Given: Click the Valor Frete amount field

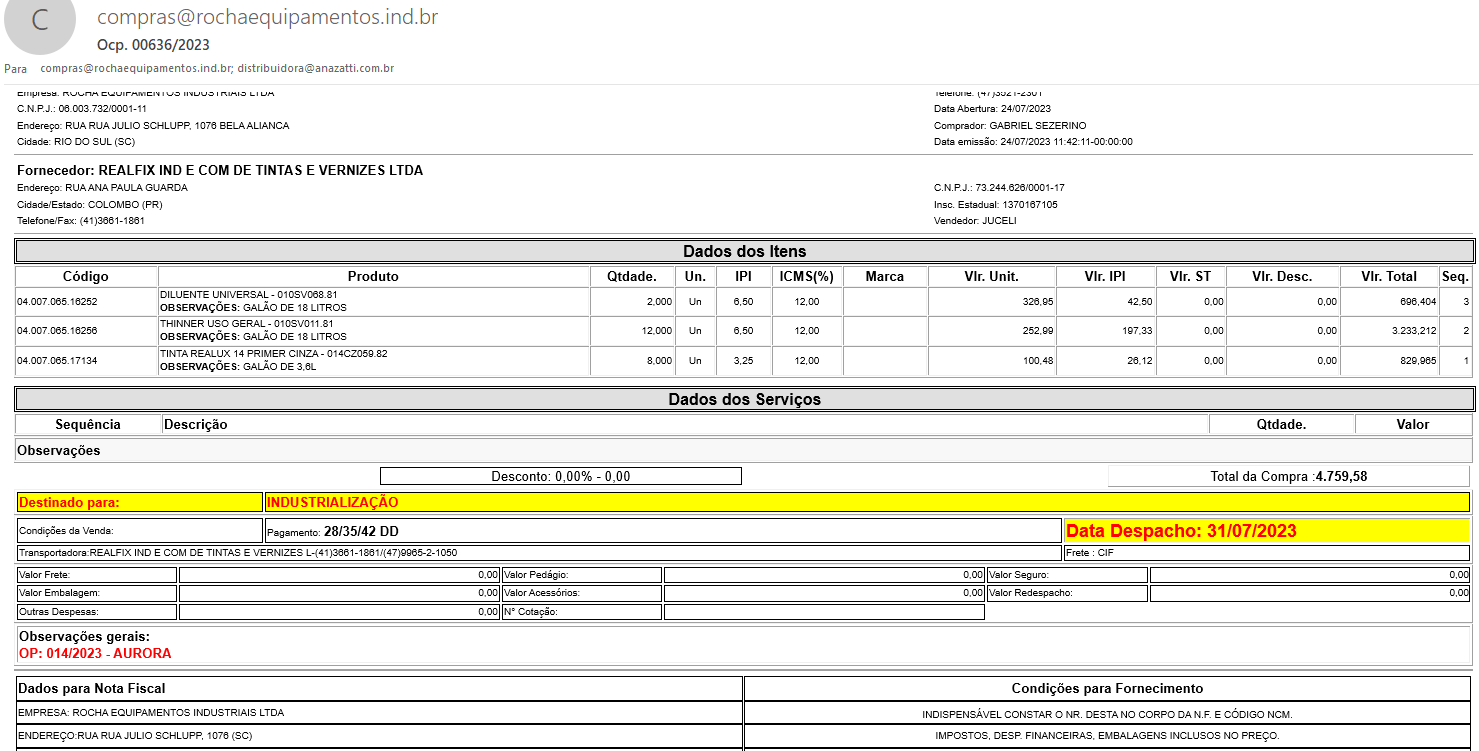Looking at the screenshot, I should (339, 575).
